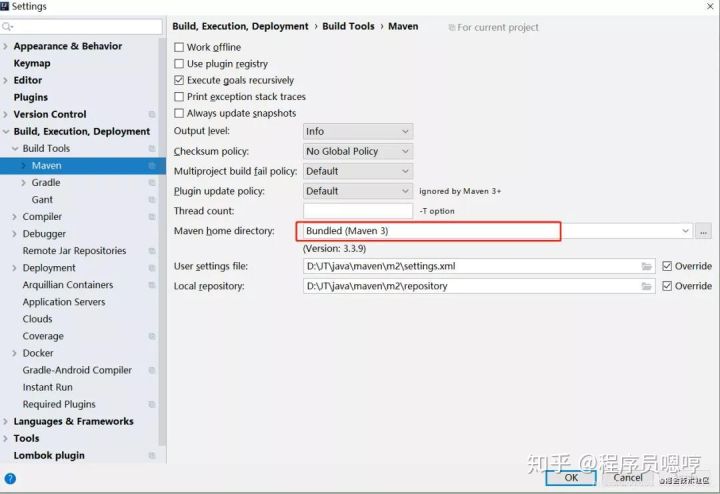This screenshot has height=494, width=720.
Task: Collapse Build Tools node
Action: (15, 148)
